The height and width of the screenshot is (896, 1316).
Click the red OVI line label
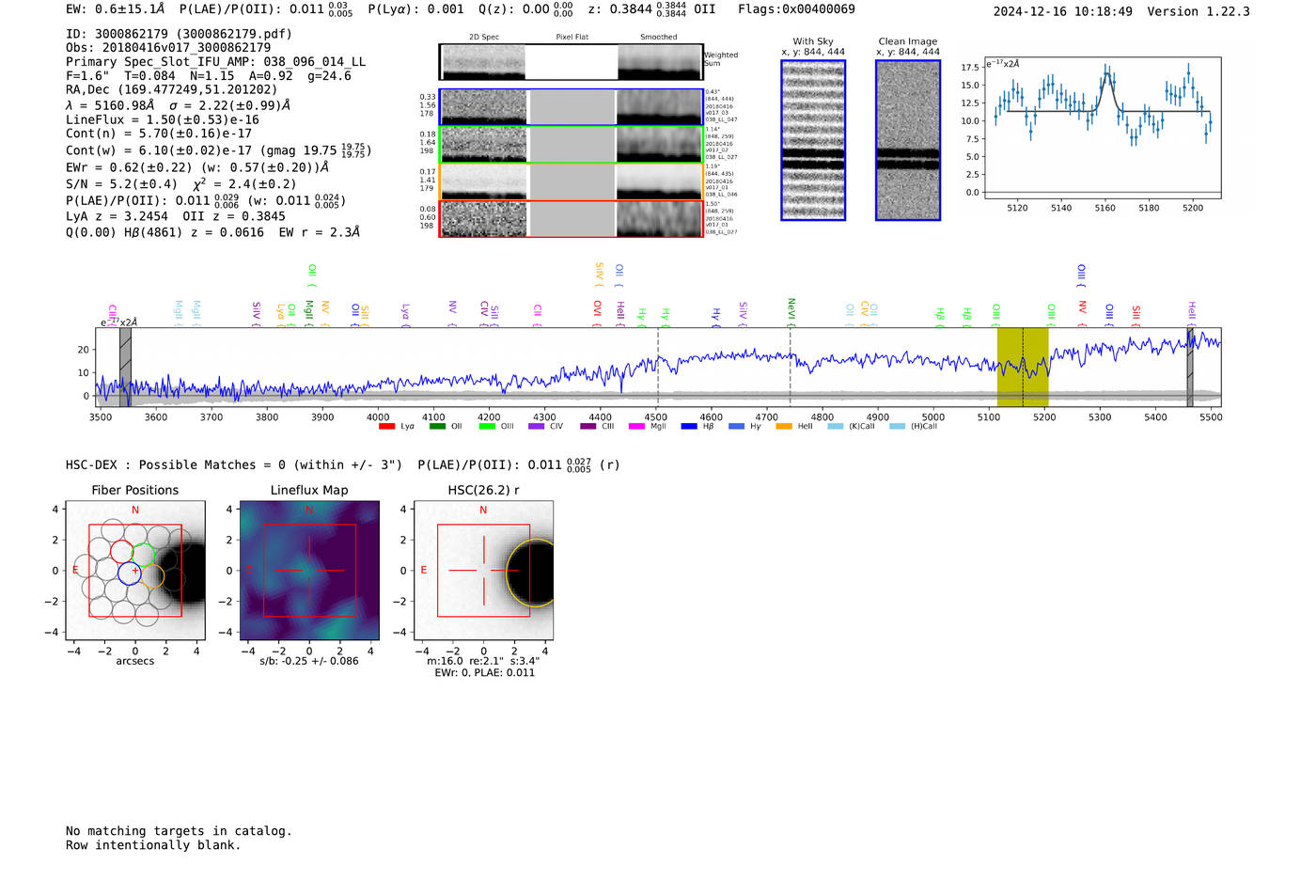point(598,312)
